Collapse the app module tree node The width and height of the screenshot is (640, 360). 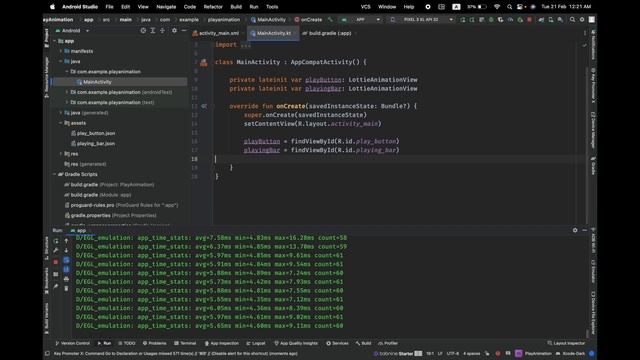[x=55, y=41]
